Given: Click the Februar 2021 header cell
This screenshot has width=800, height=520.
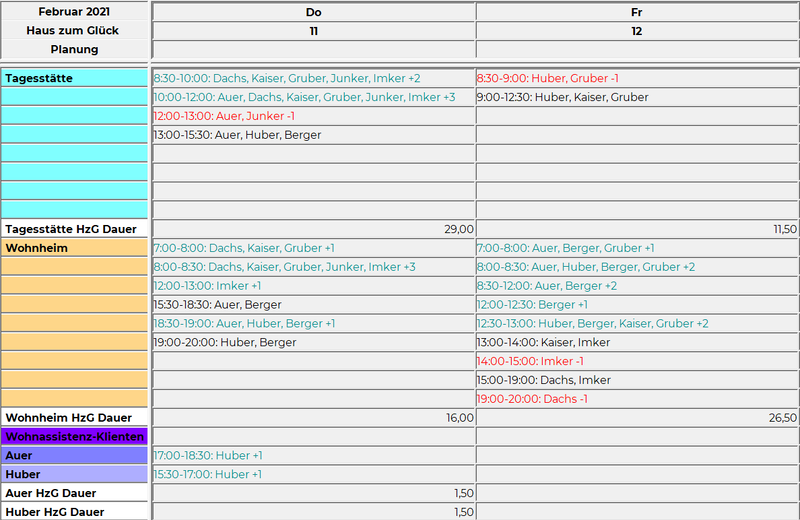Looking at the screenshot, I should [x=75, y=12].
